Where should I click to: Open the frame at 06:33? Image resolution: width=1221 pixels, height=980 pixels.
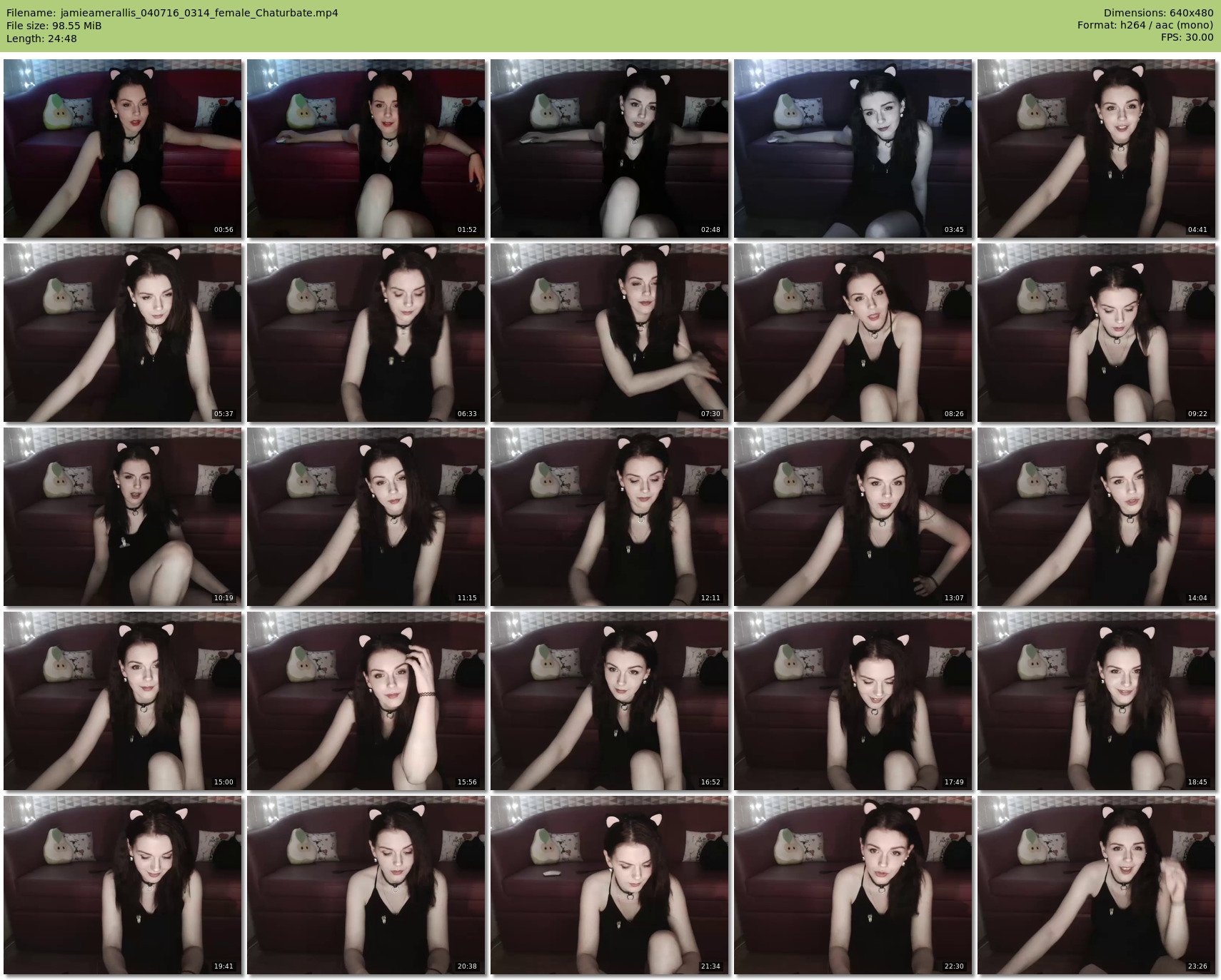366,333
